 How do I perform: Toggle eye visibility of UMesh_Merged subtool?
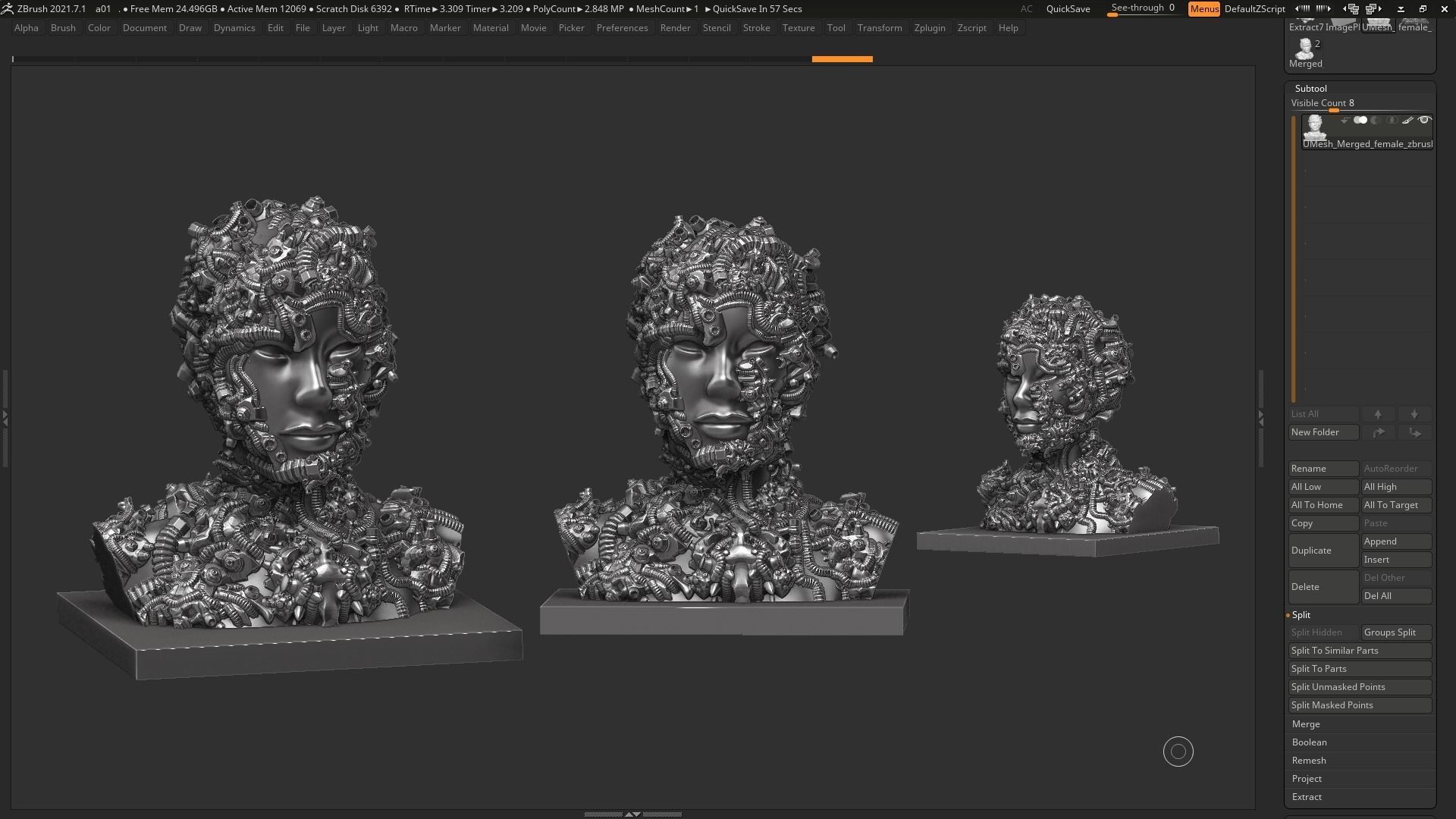click(1424, 120)
